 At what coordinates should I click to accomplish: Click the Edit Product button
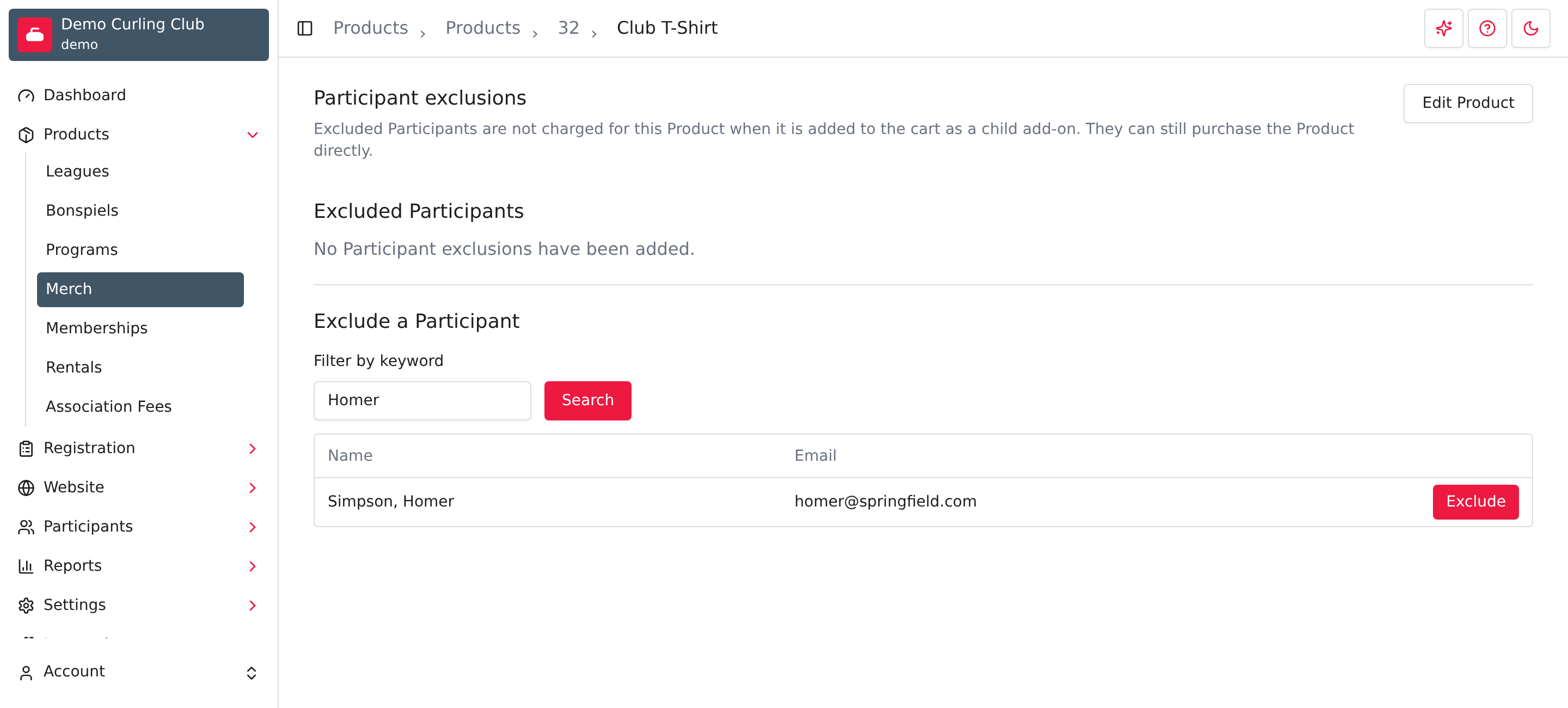coord(1468,103)
